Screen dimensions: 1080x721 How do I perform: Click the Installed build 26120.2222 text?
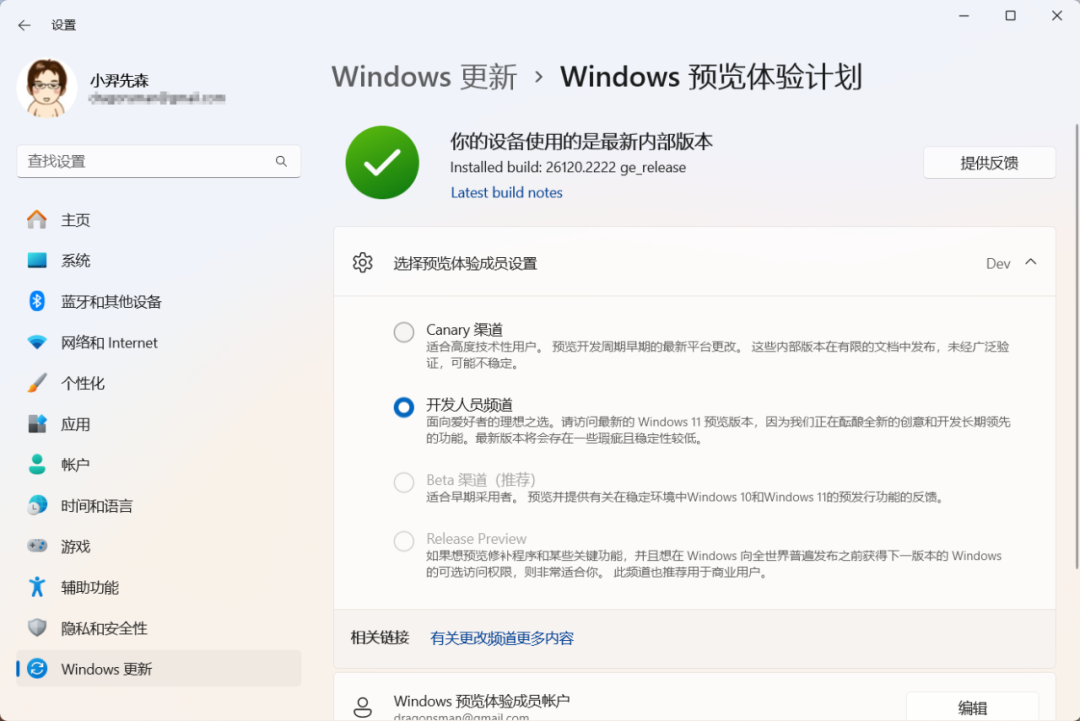click(x=568, y=167)
